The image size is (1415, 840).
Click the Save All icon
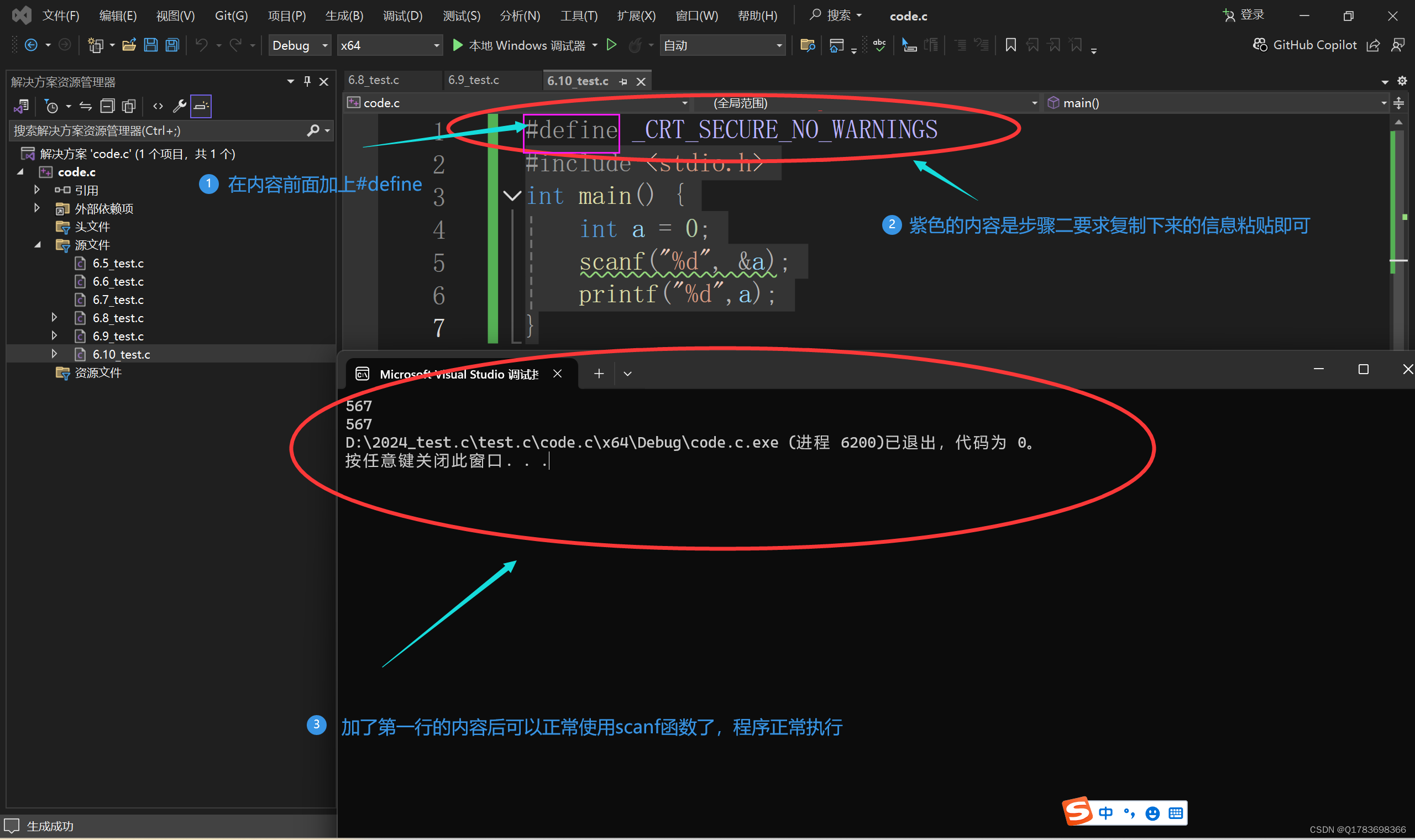point(172,45)
